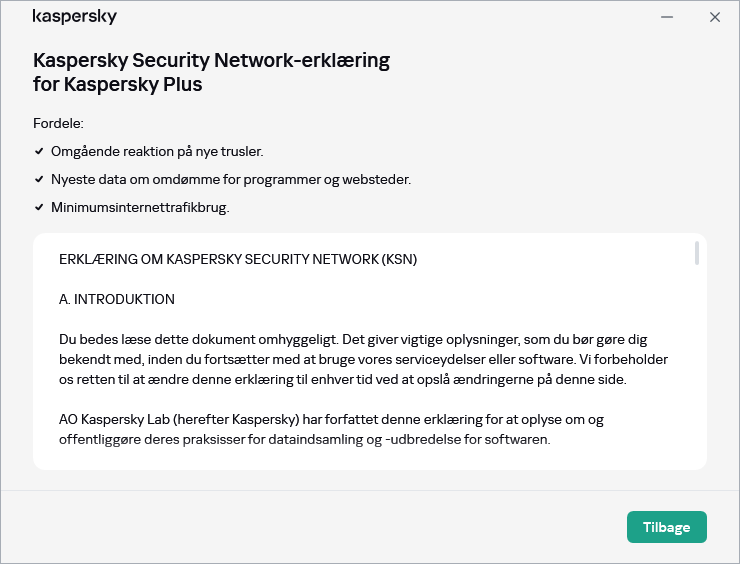Screen dimensions: 740x564
Task: Click the "Kaspersky Security Network-erklæring" heading
Action: (x=211, y=60)
